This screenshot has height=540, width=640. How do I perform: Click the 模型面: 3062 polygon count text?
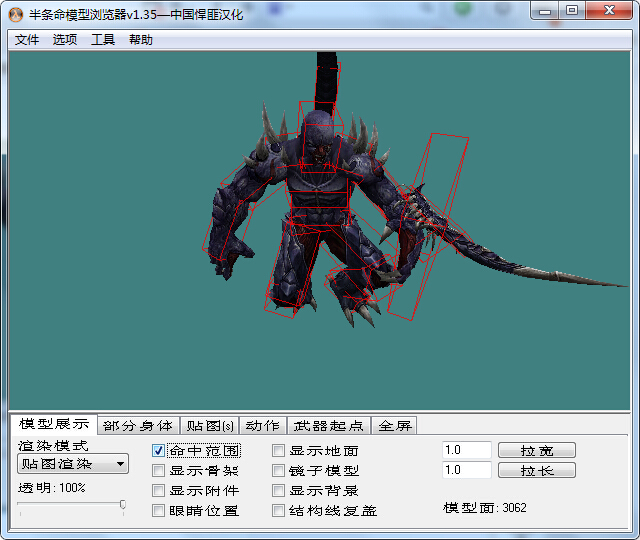point(484,508)
